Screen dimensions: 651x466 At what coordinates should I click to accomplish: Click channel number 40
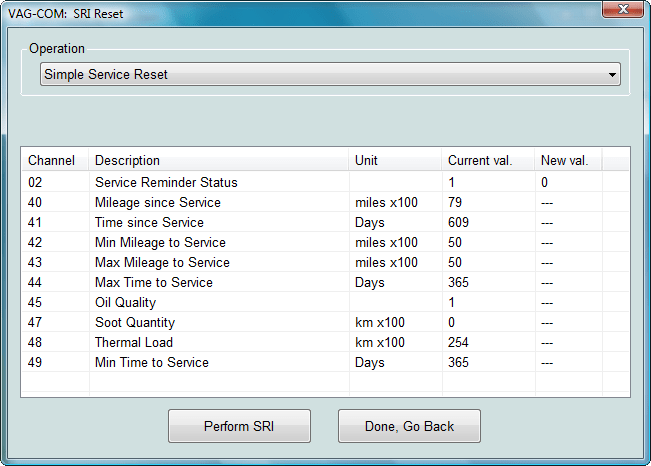pos(35,202)
